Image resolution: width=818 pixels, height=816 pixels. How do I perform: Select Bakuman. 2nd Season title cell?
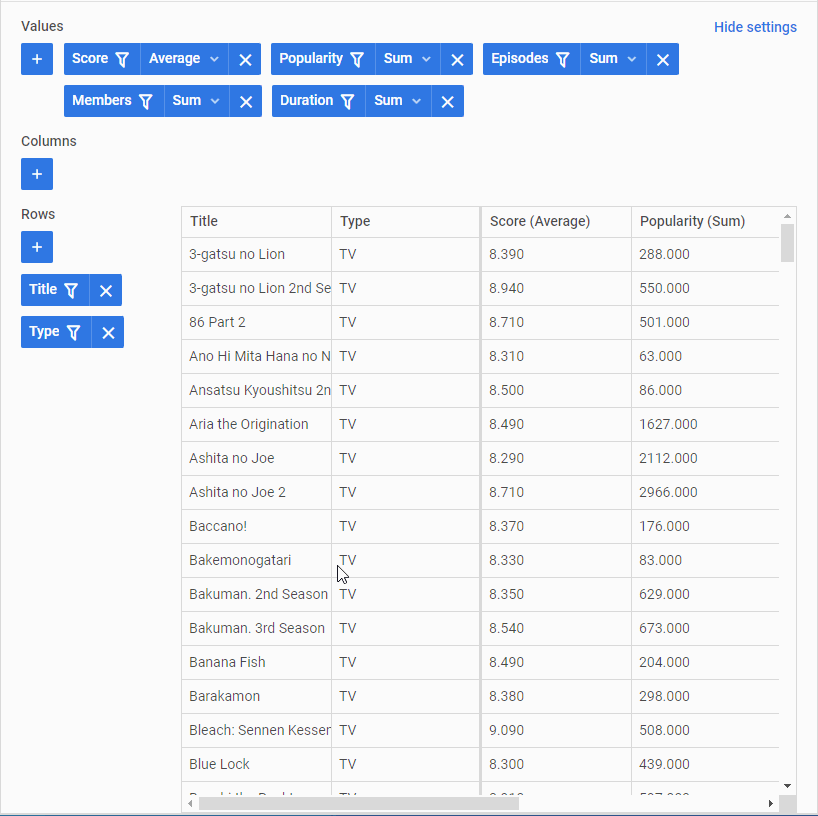click(x=256, y=594)
